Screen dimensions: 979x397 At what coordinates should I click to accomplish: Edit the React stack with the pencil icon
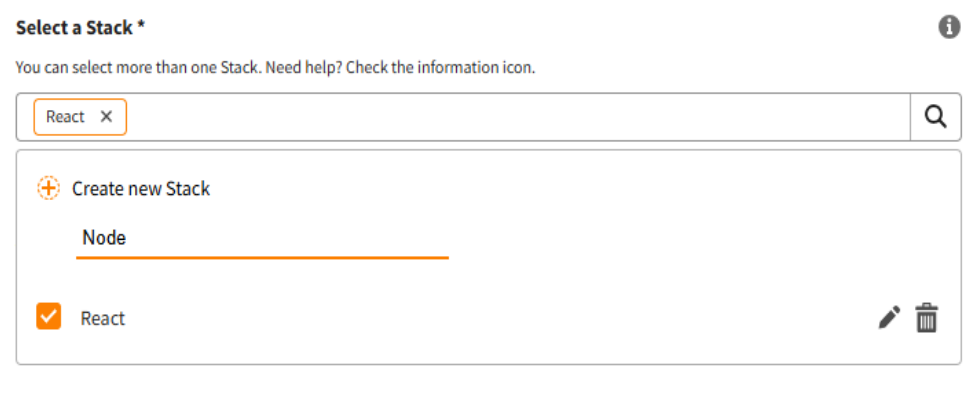click(x=889, y=318)
